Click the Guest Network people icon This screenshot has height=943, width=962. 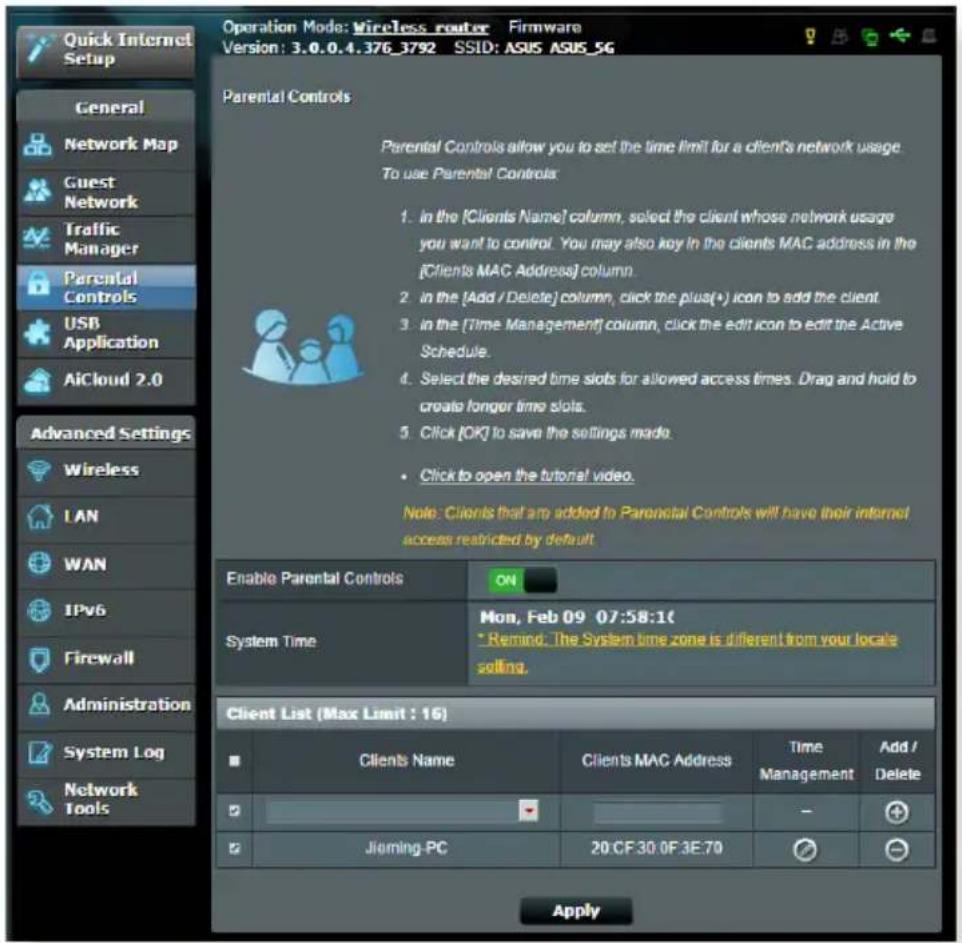click(37, 191)
